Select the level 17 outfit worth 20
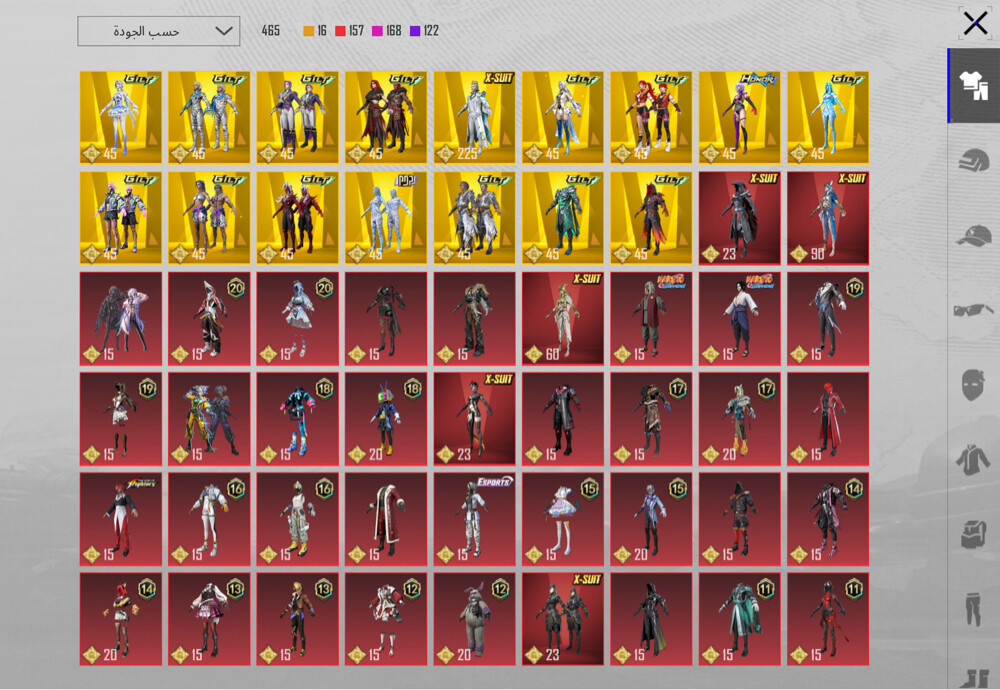The height and width of the screenshot is (690, 1000). click(740, 419)
